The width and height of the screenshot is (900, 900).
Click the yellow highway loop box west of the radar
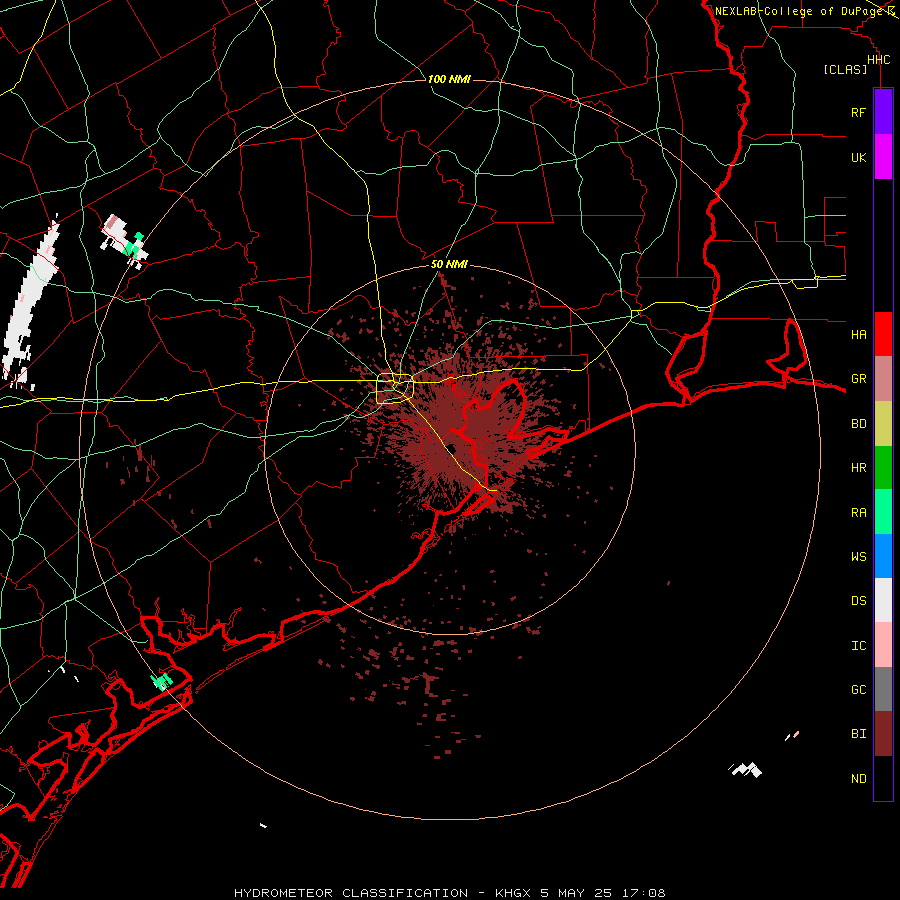point(395,388)
